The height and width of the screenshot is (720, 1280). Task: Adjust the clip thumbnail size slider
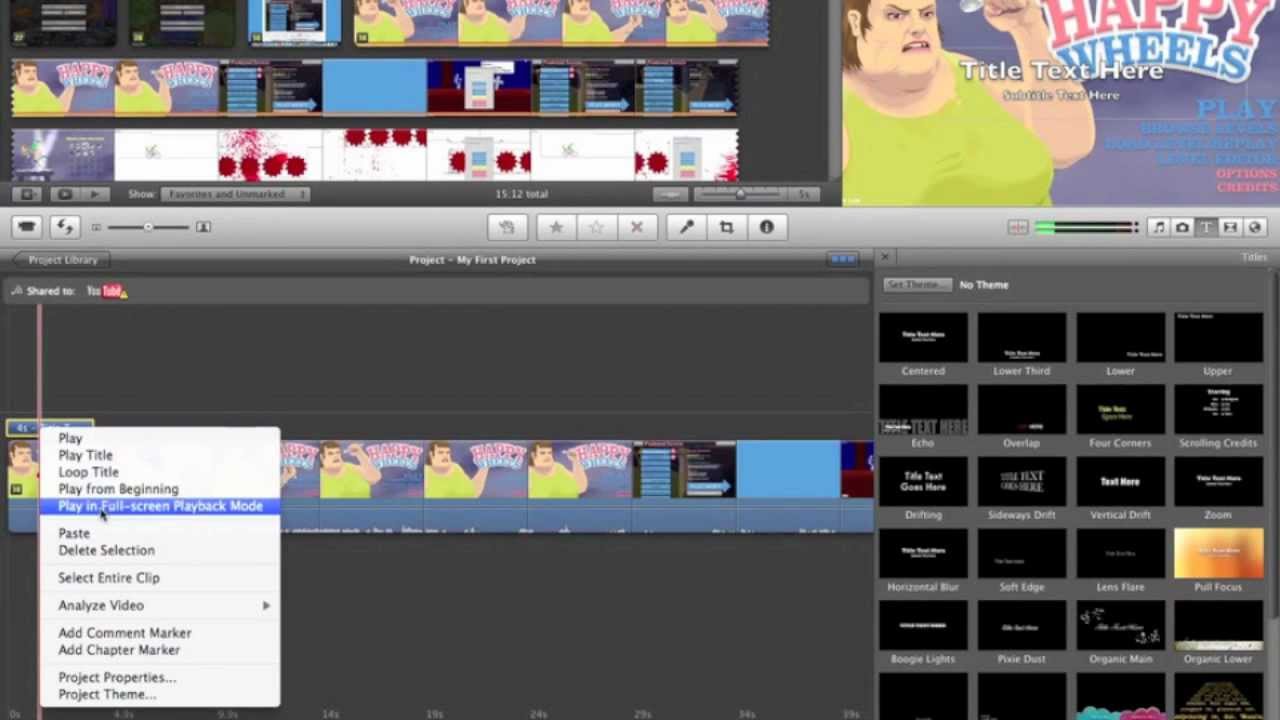[148, 227]
